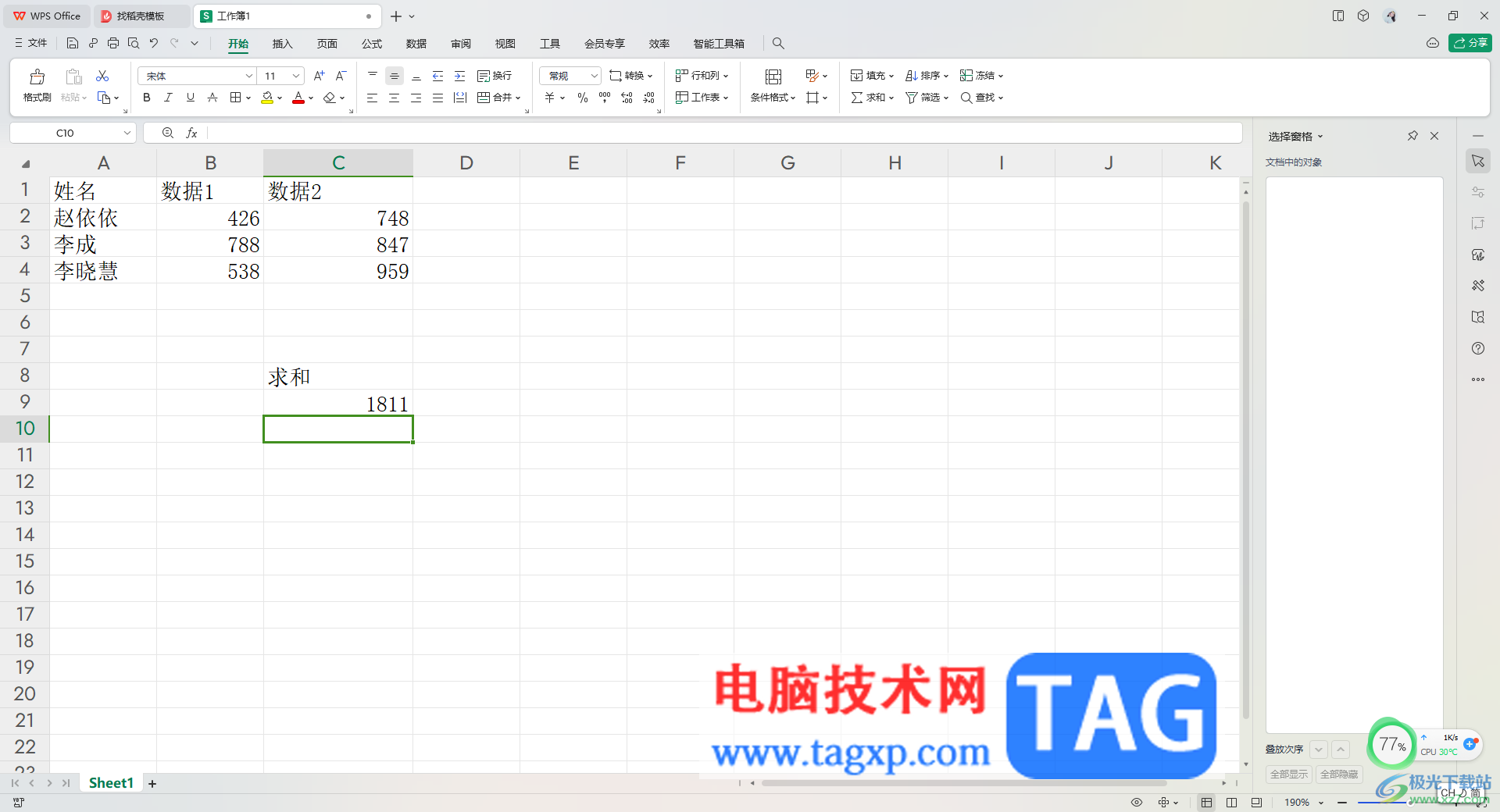1500x812 pixels.
Task: Open the save icon in quick toolbar
Action: tap(72, 43)
